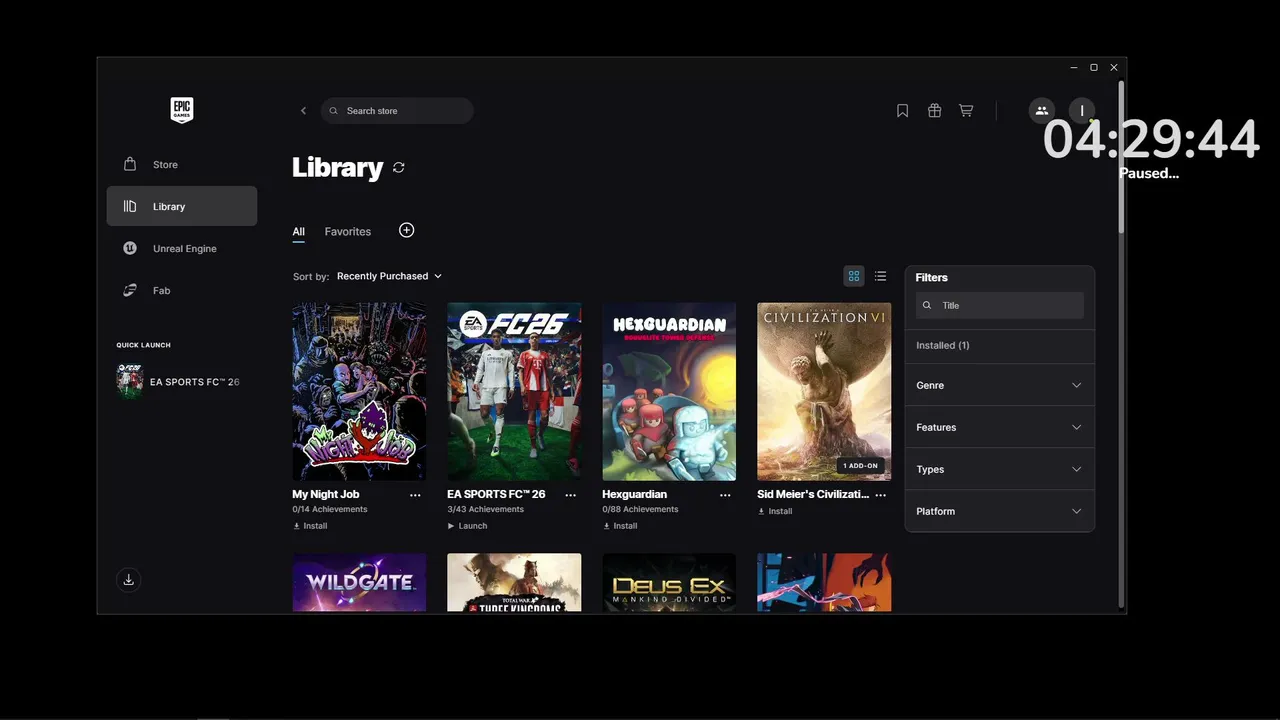The image size is (1280, 720).
Task: Filter by Installed (1)
Action: click(943, 345)
